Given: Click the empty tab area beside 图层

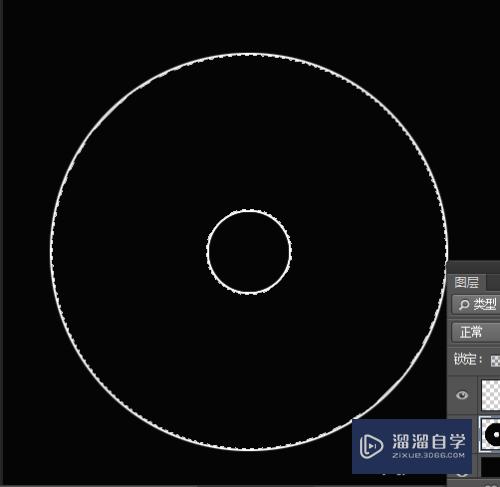Looking at the screenshot, I should (x=493, y=282).
